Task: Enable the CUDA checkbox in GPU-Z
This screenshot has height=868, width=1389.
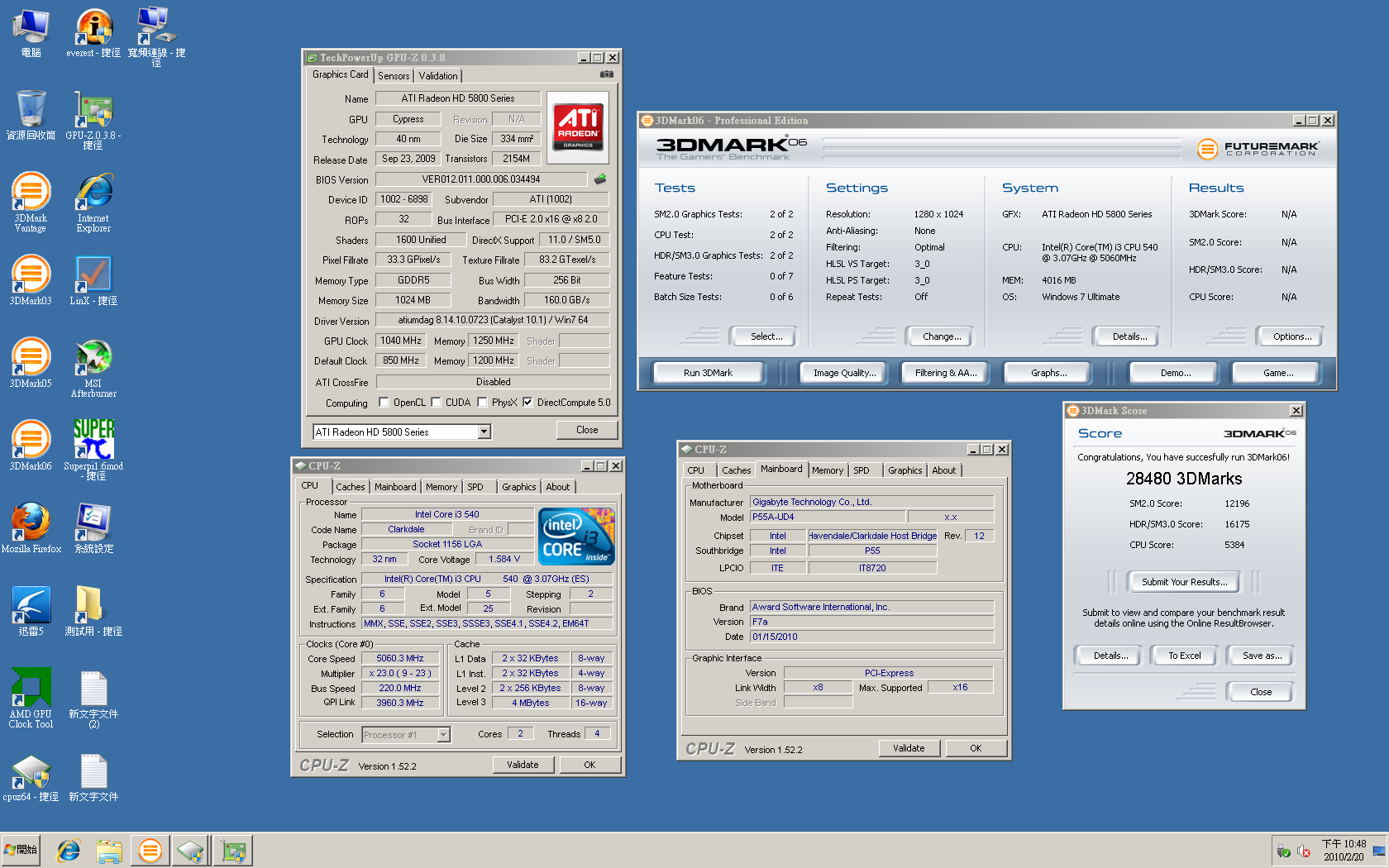Action: pos(437,403)
